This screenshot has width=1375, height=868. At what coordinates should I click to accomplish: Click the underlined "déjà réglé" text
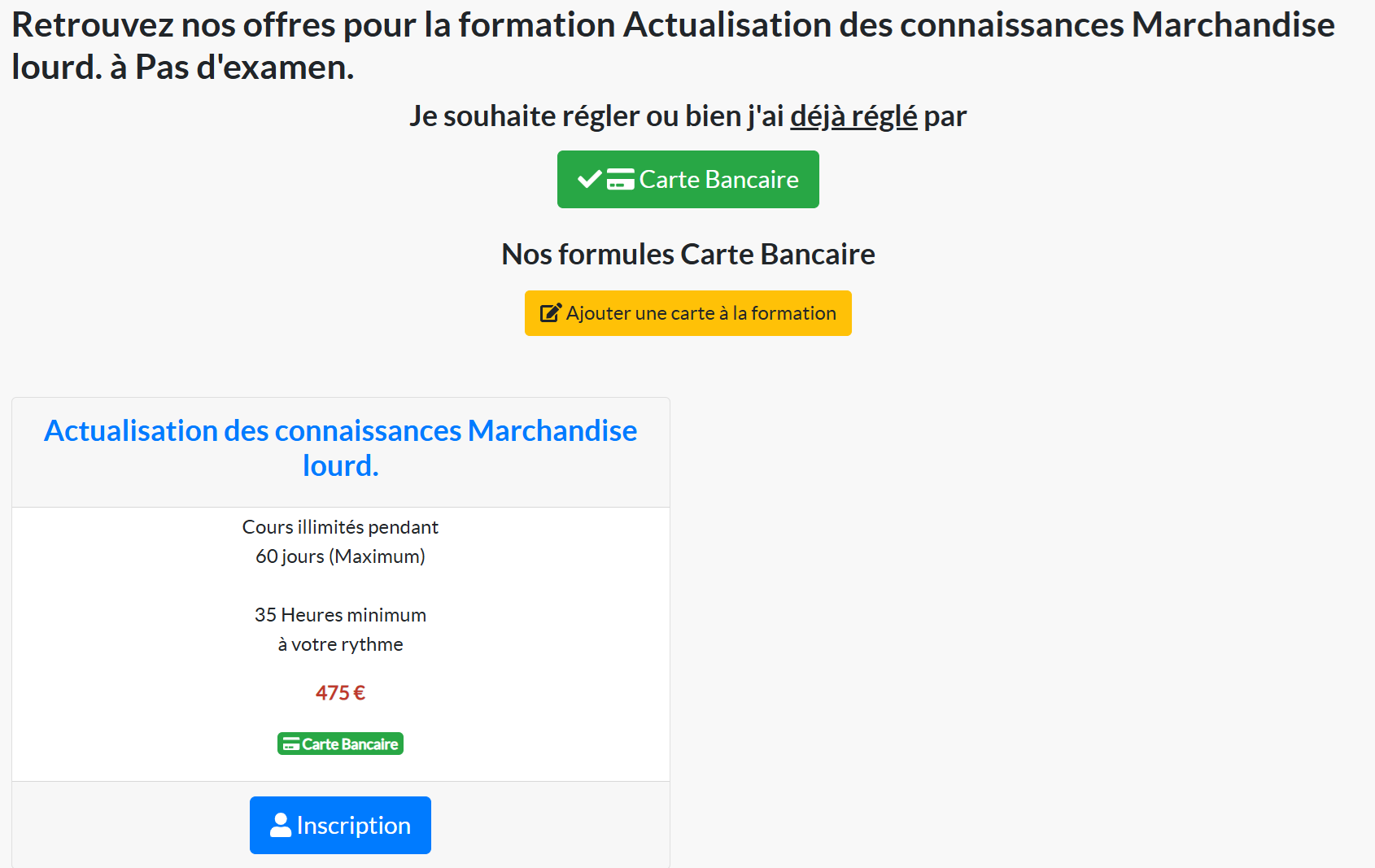853,116
